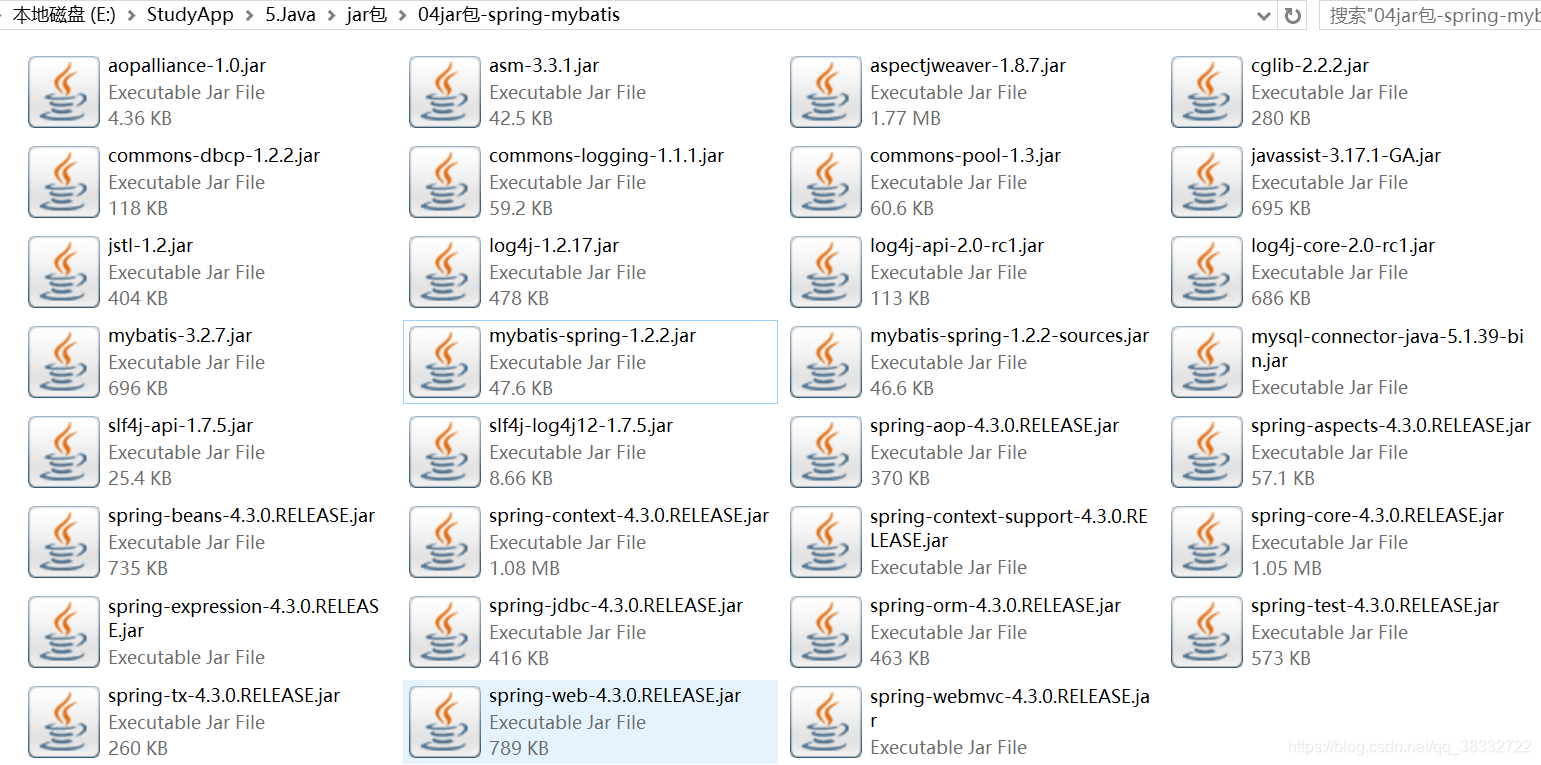Go to 5.Java folder breadcrumb
This screenshot has width=1541, height=765.
(290, 15)
